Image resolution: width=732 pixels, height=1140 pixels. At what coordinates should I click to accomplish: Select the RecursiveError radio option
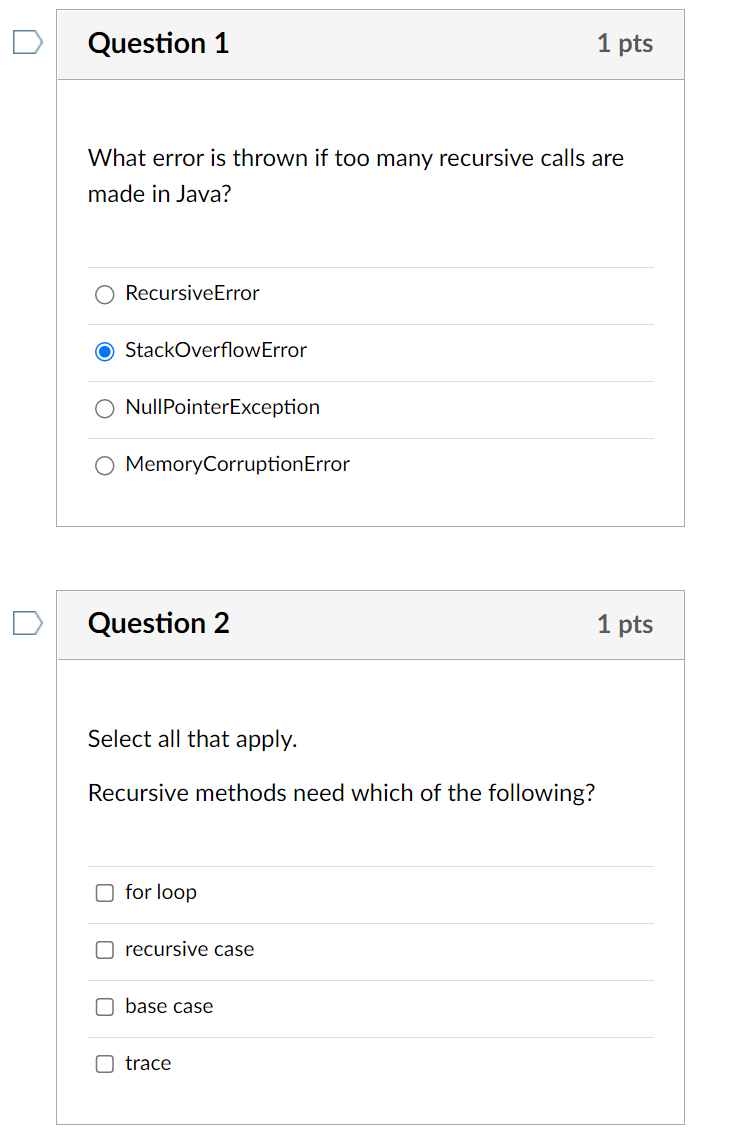point(104,294)
